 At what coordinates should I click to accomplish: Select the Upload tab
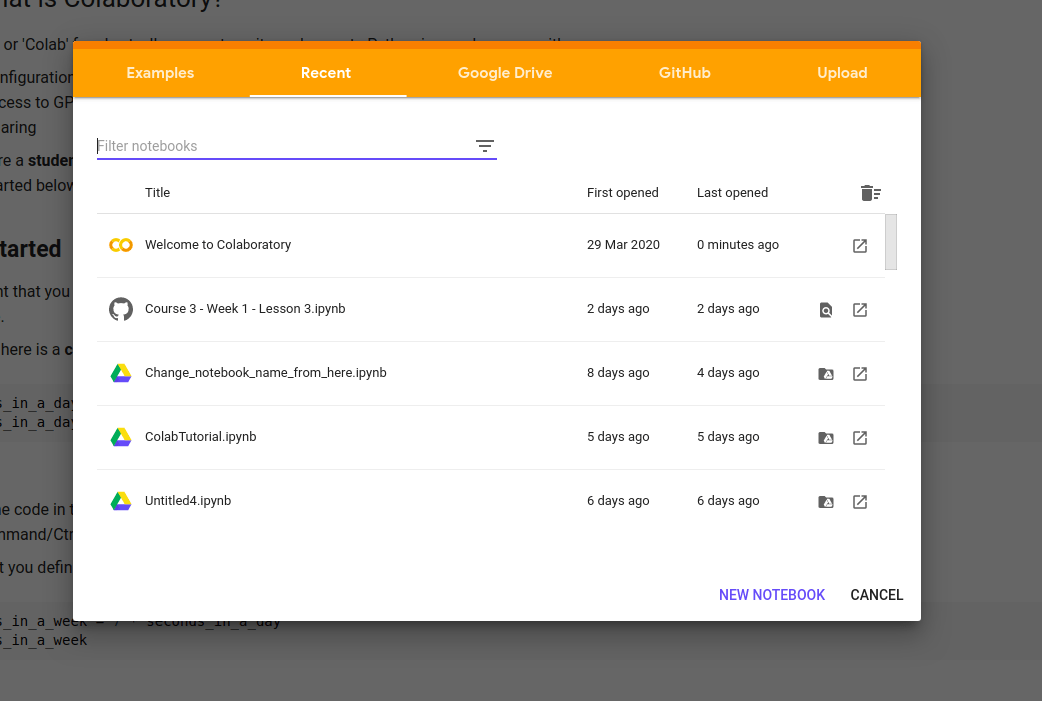tap(841, 73)
